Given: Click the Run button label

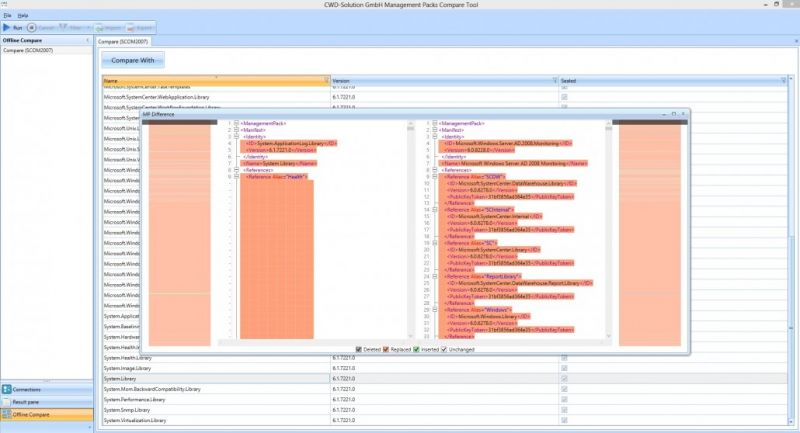Looking at the screenshot, I should (17, 28).
